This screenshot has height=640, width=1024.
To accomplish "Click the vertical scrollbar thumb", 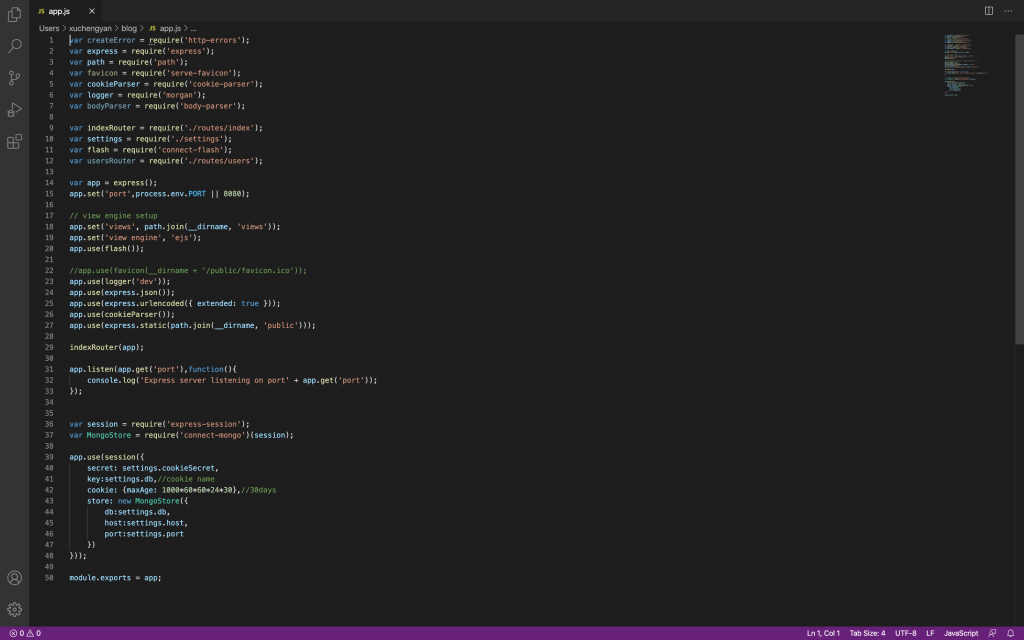I will point(1019,189).
